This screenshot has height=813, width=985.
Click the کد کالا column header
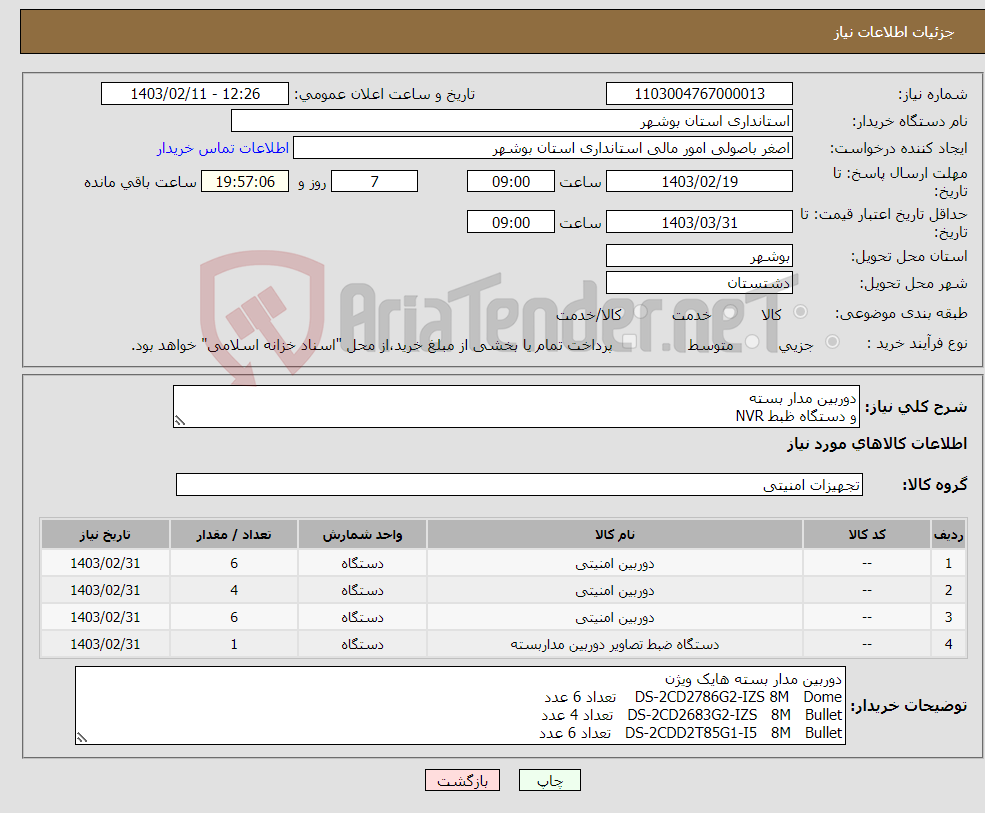tap(867, 535)
